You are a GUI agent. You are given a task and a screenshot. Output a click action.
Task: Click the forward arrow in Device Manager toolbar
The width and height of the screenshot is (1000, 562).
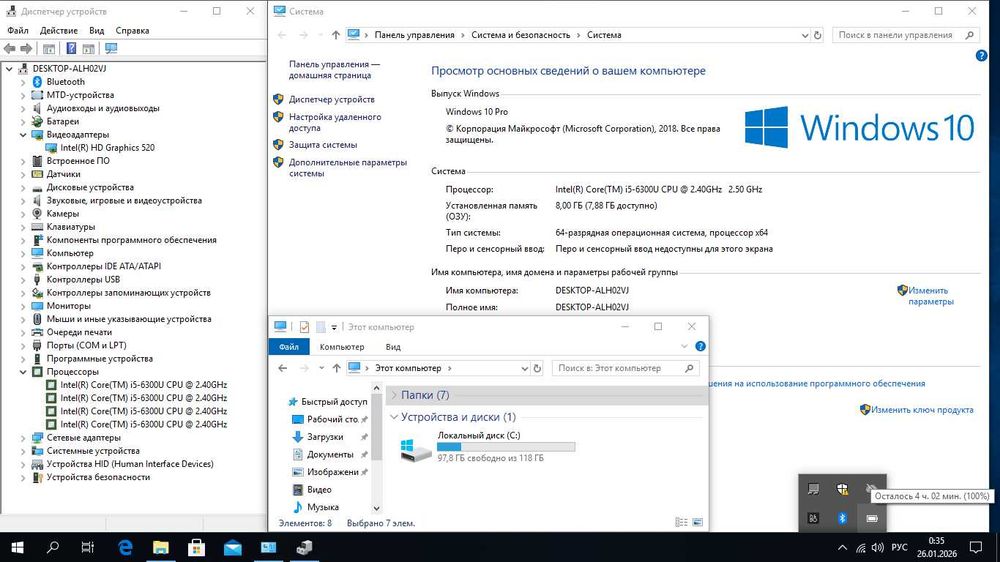26,48
